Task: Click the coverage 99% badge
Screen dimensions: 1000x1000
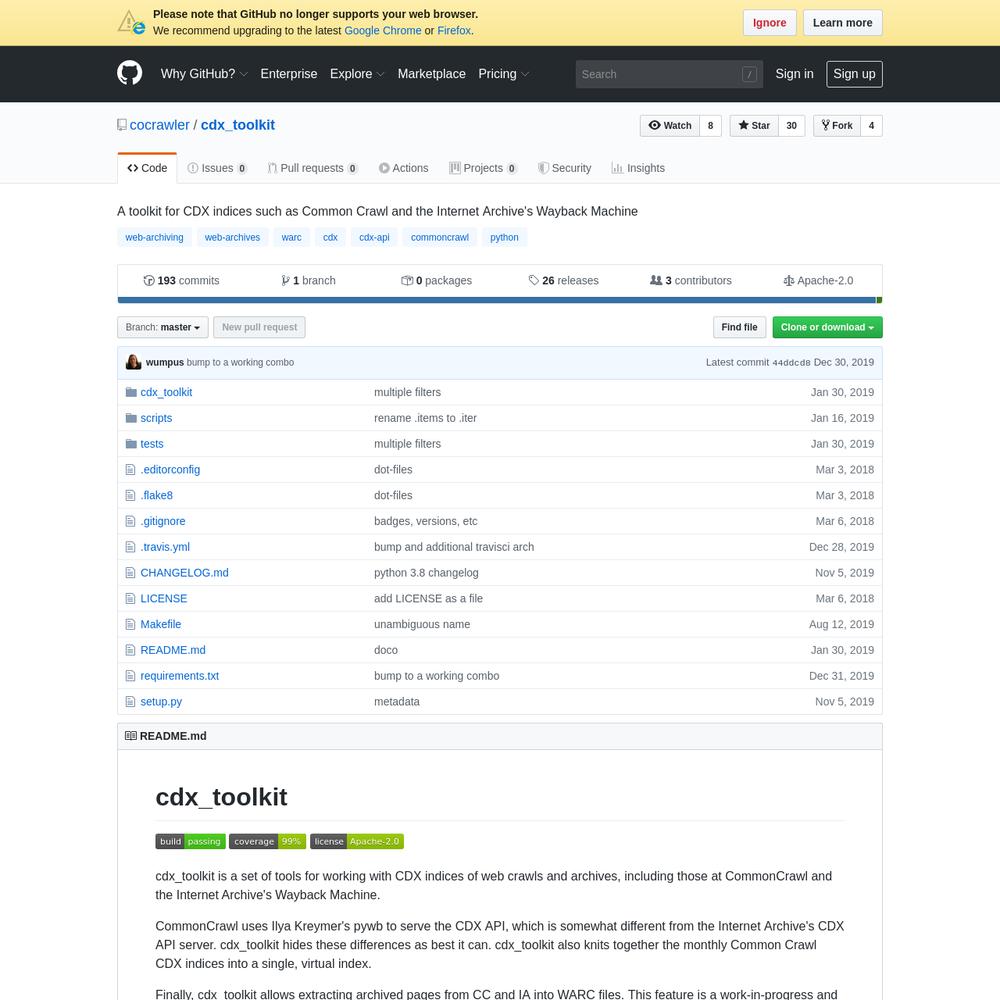Action: (x=267, y=841)
